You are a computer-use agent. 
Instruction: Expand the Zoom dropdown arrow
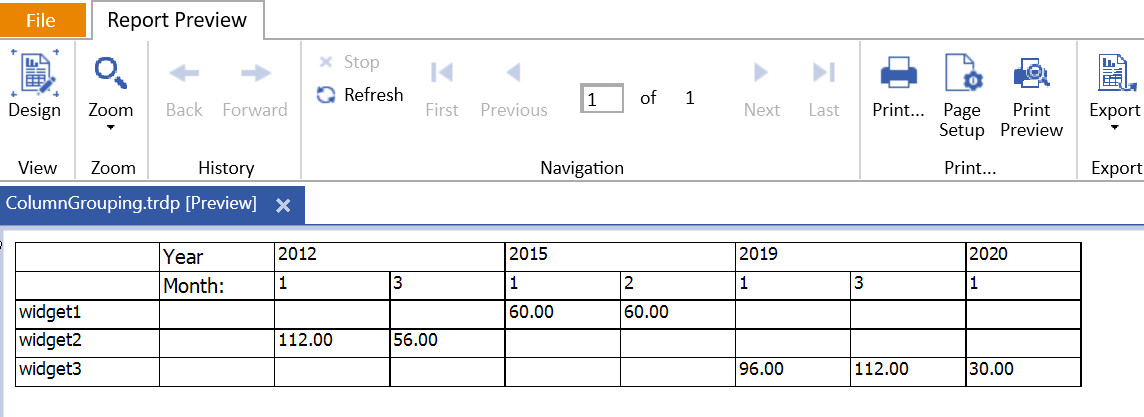tap(110, 127)
